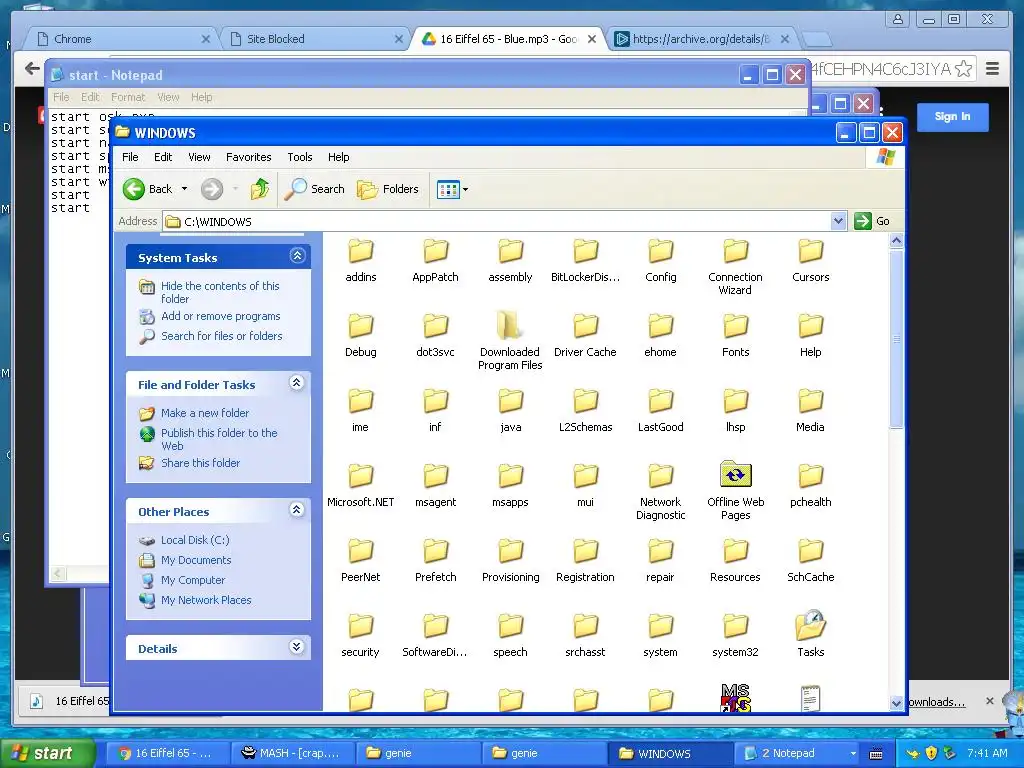The width and height of the screenshot is (1024, 768).
Task: Open Format menu in Notepad window
Action: coord(128,97)
